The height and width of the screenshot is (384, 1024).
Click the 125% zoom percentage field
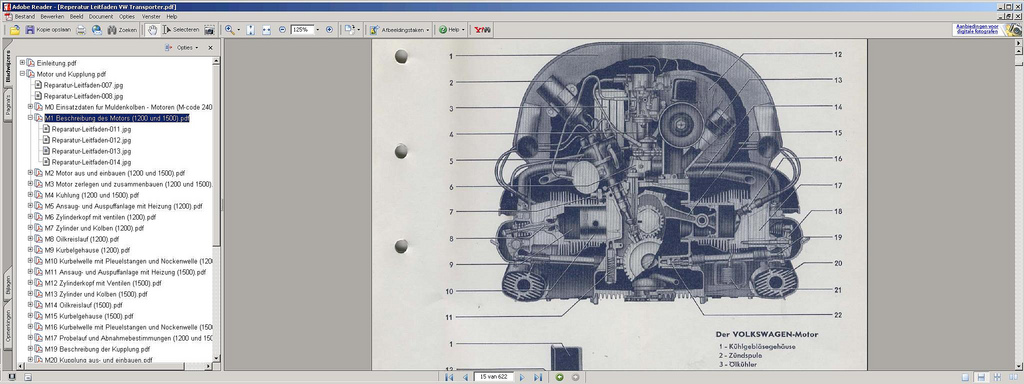[302, 30]
